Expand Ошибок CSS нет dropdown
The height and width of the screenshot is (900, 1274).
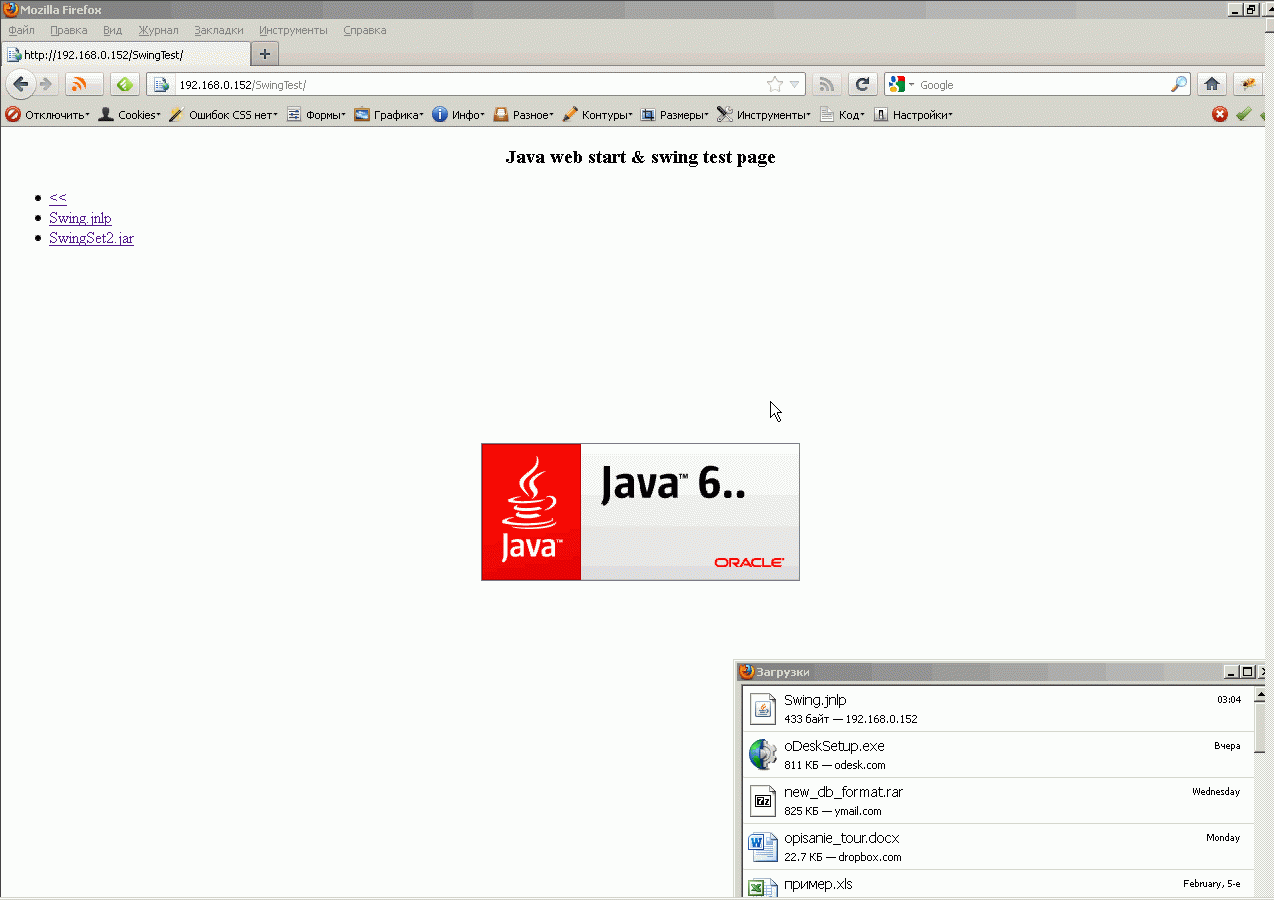click(223, 115)
